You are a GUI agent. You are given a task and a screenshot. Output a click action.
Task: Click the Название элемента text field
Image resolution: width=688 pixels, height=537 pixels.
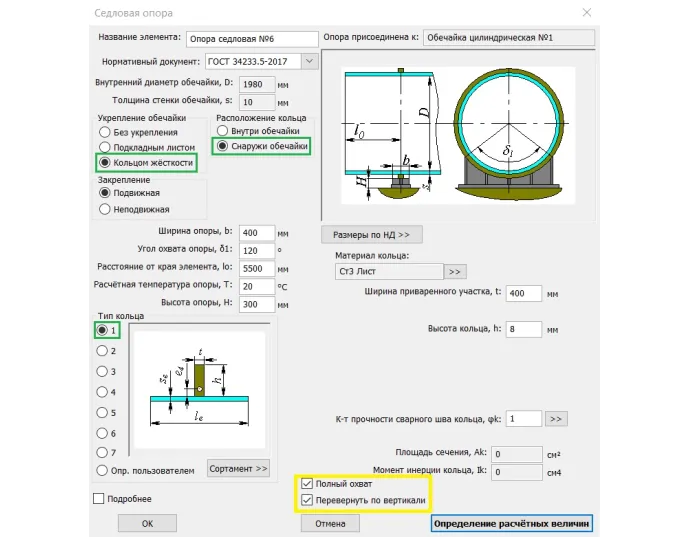click(250, 39)
